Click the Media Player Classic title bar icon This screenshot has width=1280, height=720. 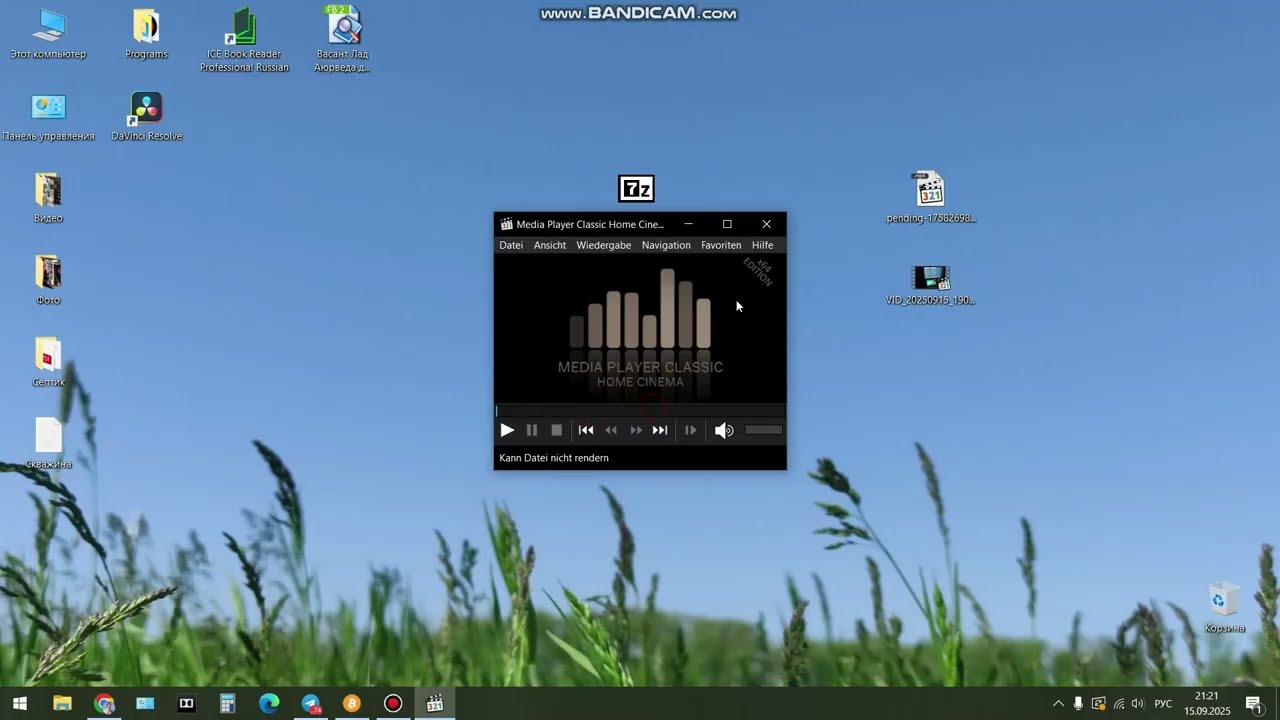[x=507, y=224]
